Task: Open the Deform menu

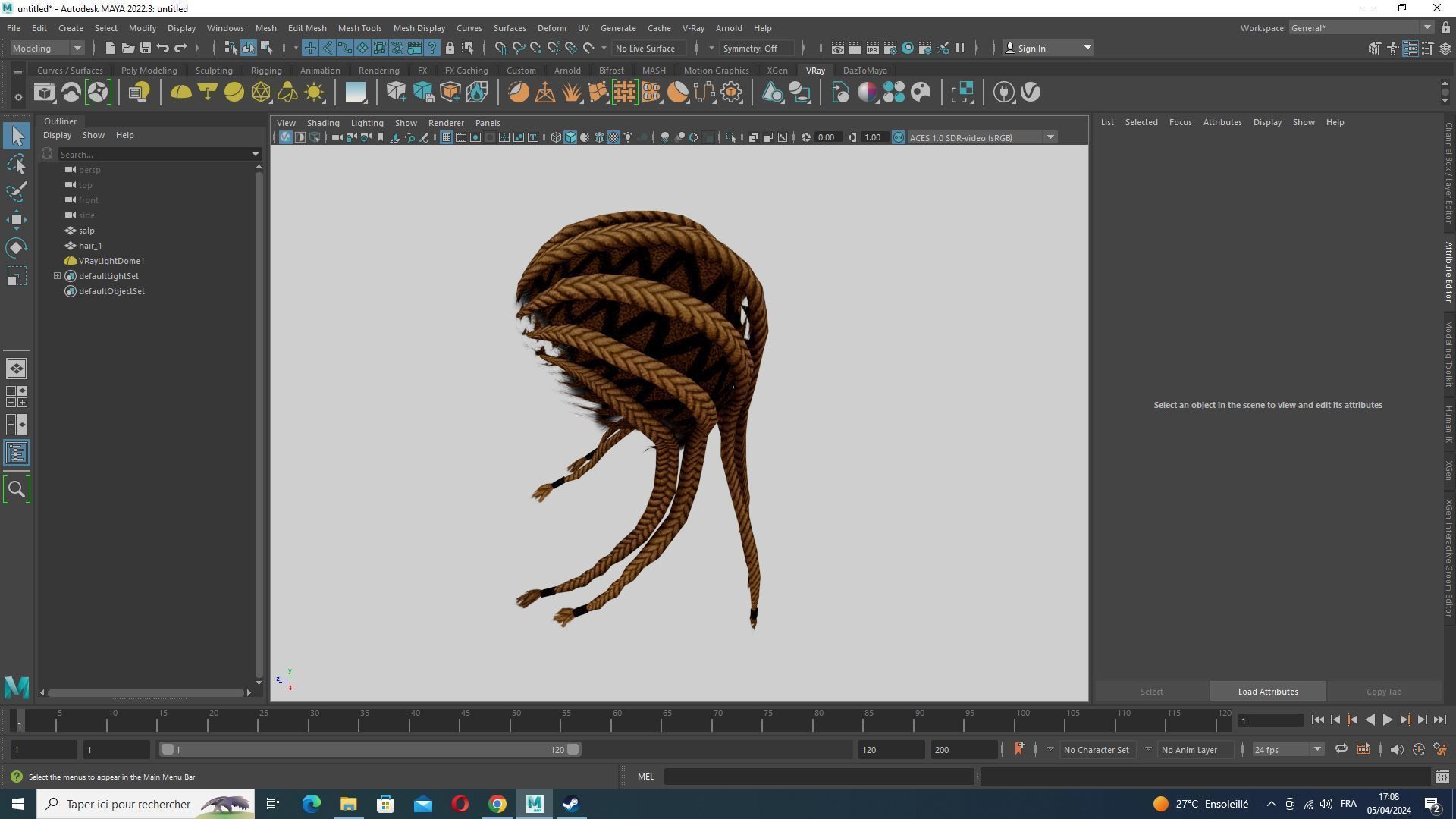Action: click(551, 28)
